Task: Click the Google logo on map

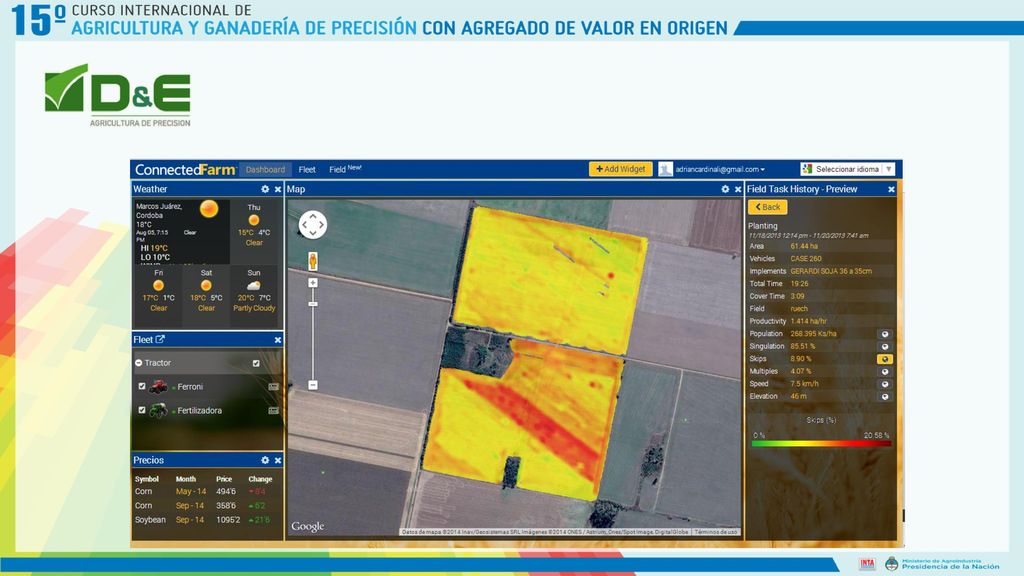Action: (x=308, y=526)
